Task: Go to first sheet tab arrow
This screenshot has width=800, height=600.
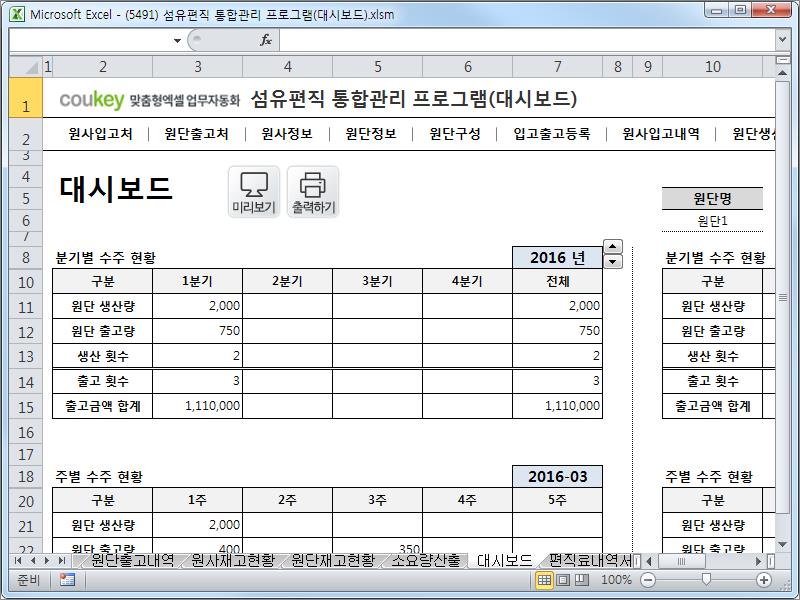Action: tap(18, 561)
